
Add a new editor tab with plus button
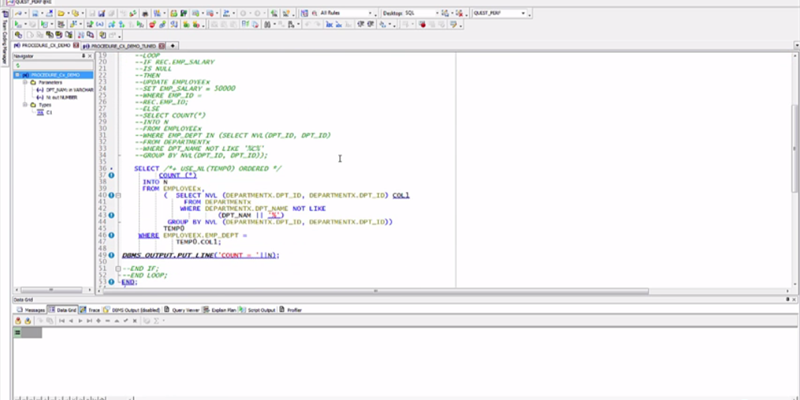click(172, 46)
